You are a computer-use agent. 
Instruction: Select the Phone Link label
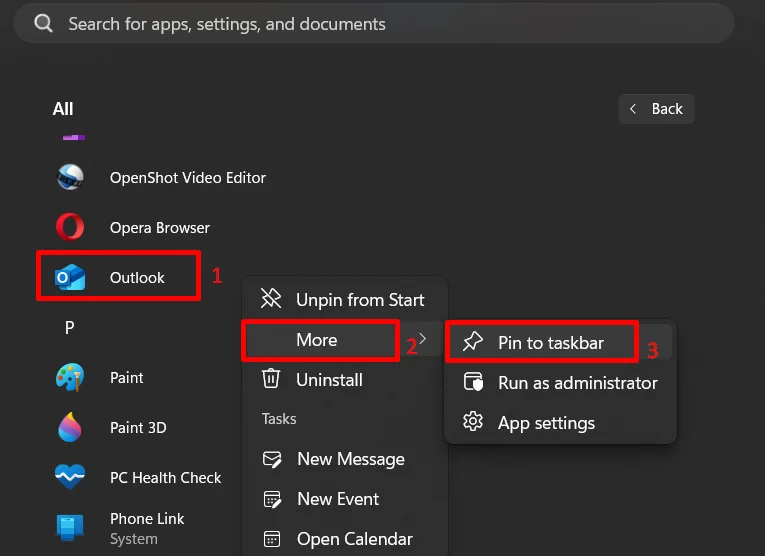(x=147, y=518)
